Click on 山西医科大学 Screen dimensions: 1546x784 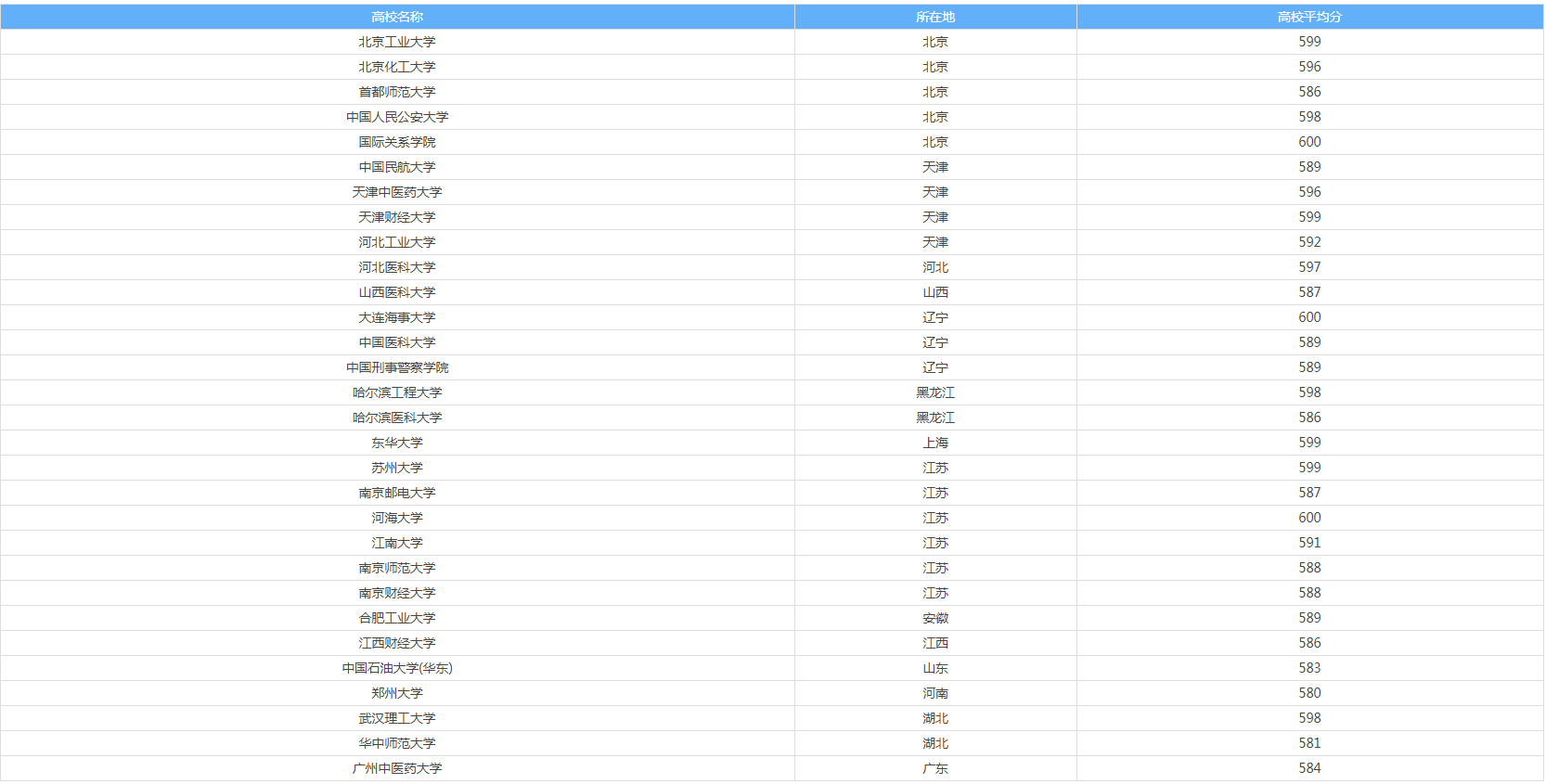[x=397, y=292]
